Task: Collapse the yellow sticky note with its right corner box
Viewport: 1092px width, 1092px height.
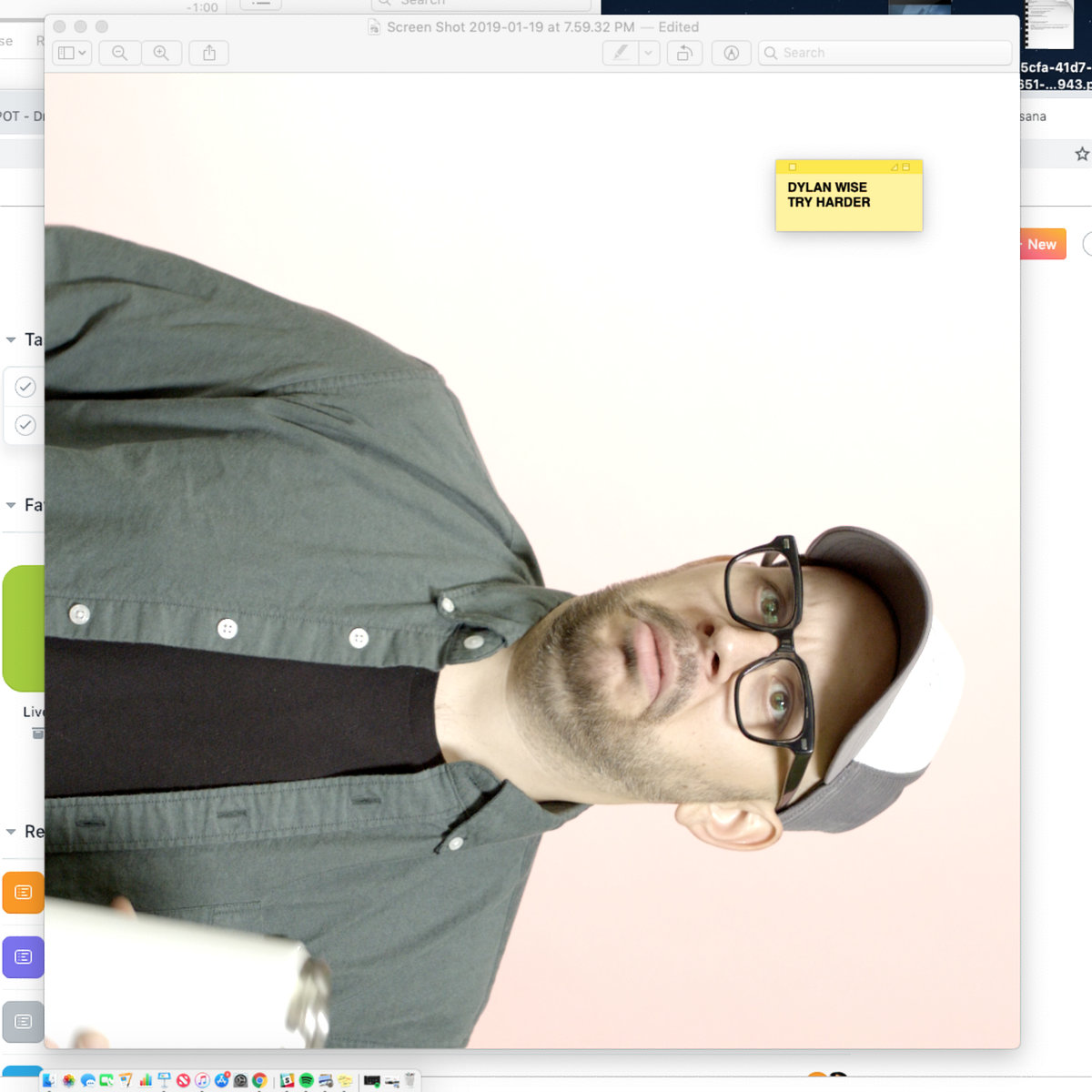Action: tap(905, 167)
